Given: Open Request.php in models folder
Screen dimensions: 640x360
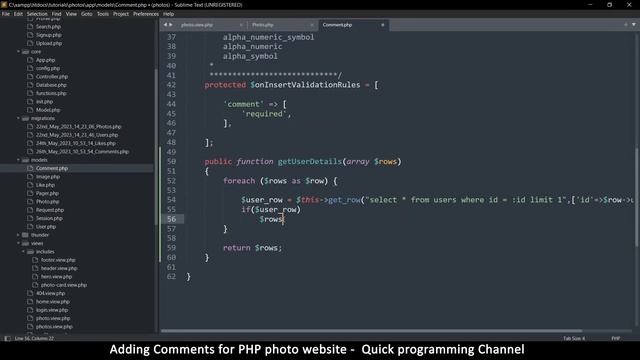Looking at the screenshot, I should 50,210.
